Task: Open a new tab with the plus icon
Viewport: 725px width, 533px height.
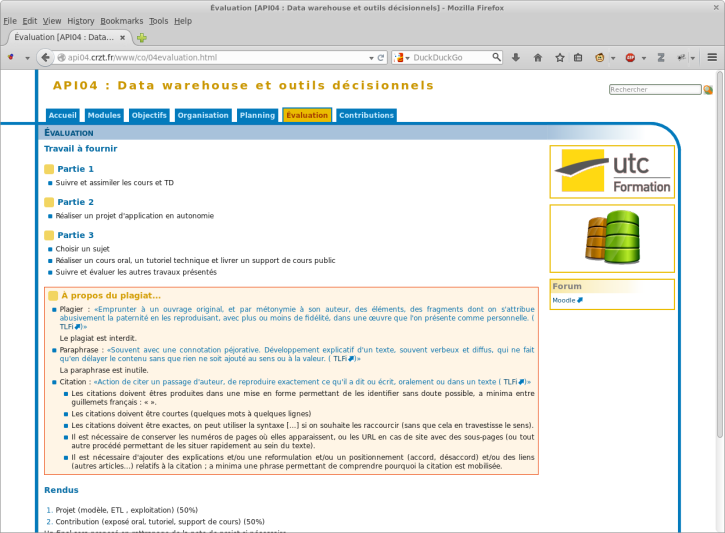Action: click(x=142, y=38)
